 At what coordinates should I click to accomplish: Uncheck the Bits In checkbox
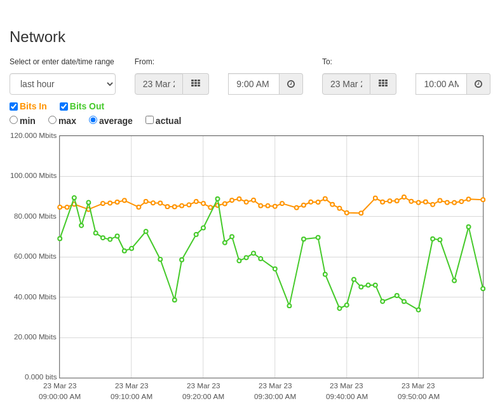(14, 106)
